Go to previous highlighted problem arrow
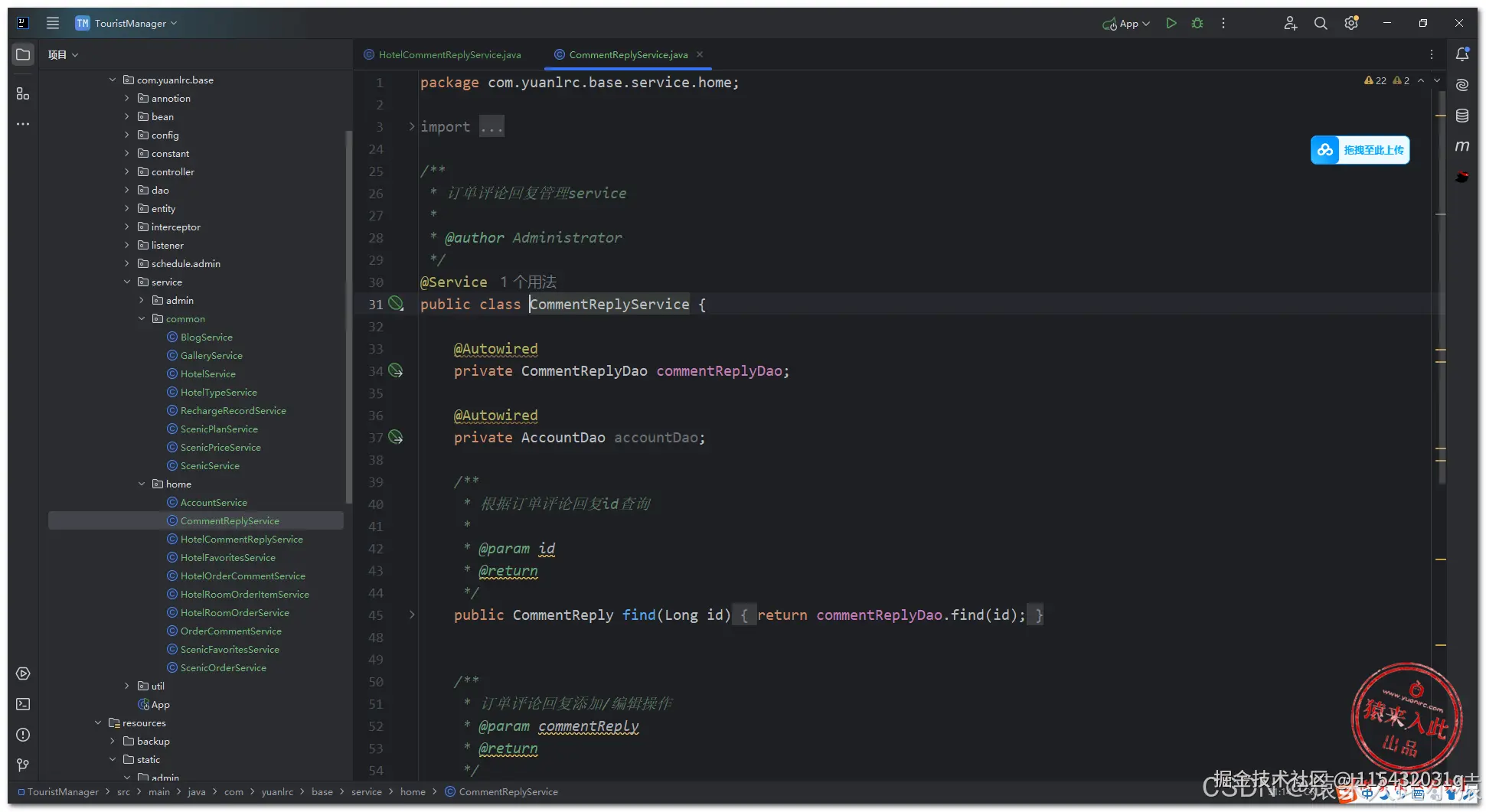The width and height of the screenshot is (1486, 812). point(1421,80)
